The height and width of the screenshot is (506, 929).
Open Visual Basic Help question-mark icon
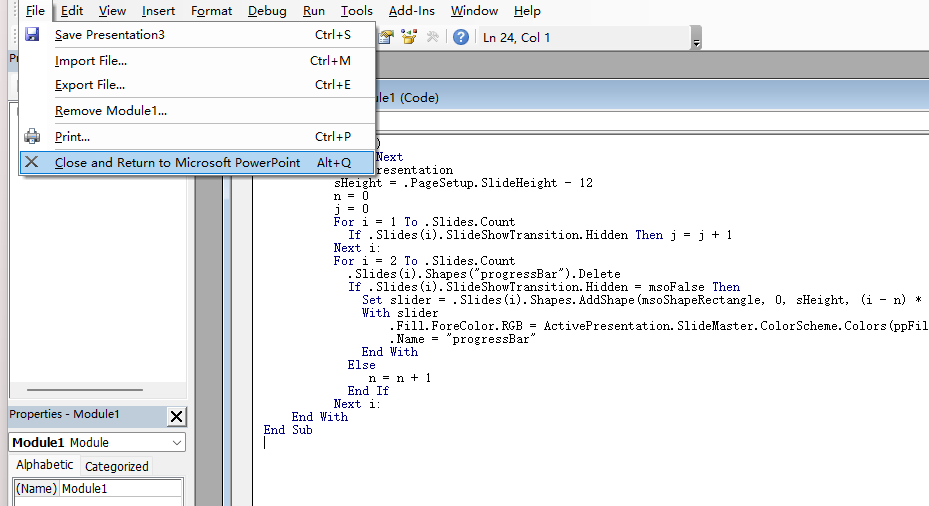click(x=460, y=37)
